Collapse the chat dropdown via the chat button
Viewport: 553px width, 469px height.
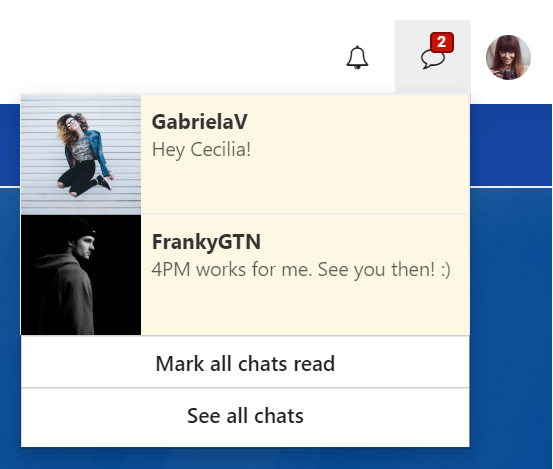coord(433,56)
